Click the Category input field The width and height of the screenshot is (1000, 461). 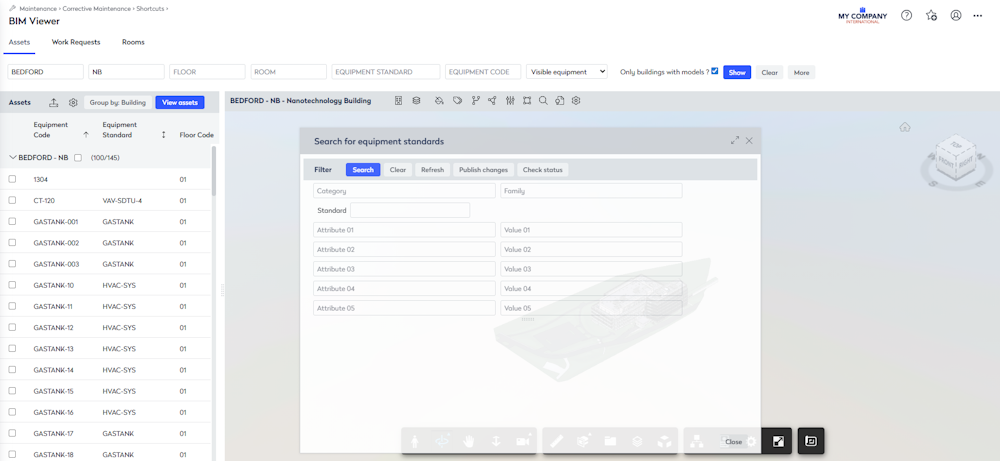tap(404, 191)
